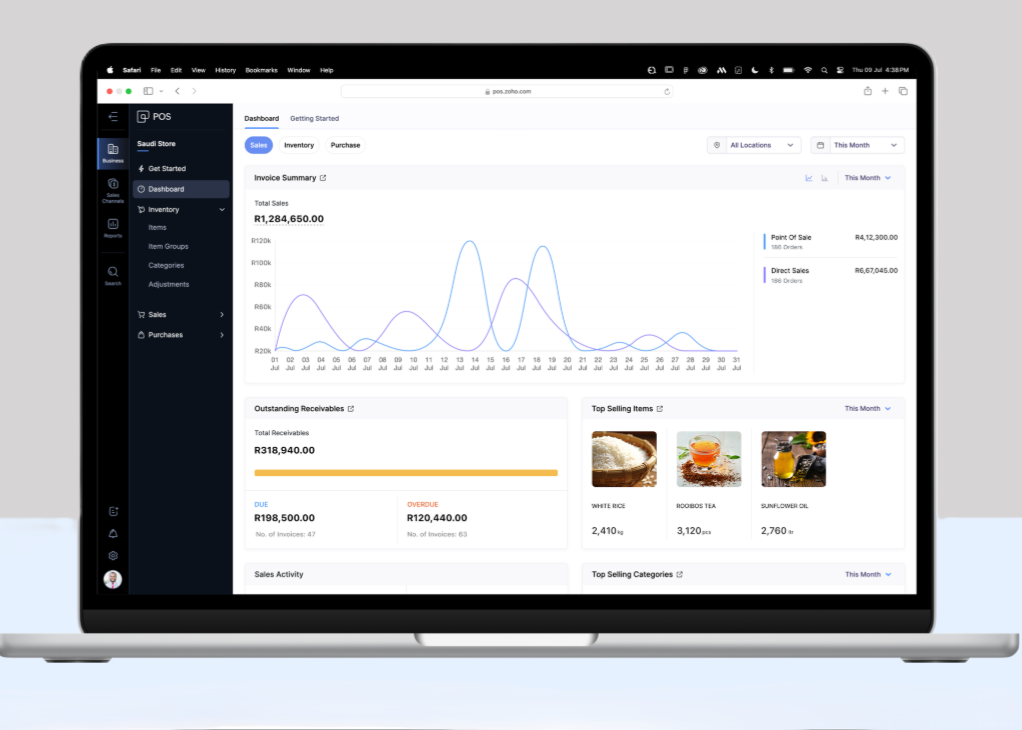Open Top Selling Categories external link icon
Viewport: 1022px width, 730px height.
point(680,574)
